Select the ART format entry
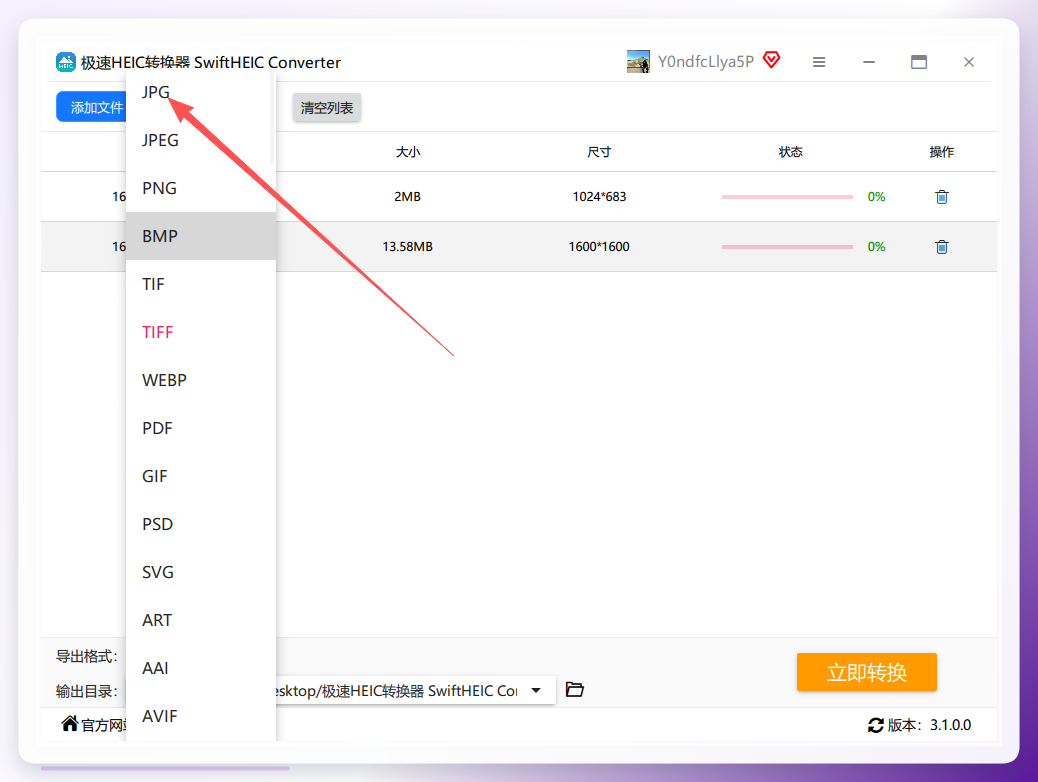1038x782 pixels. click(x=201, y=620)
